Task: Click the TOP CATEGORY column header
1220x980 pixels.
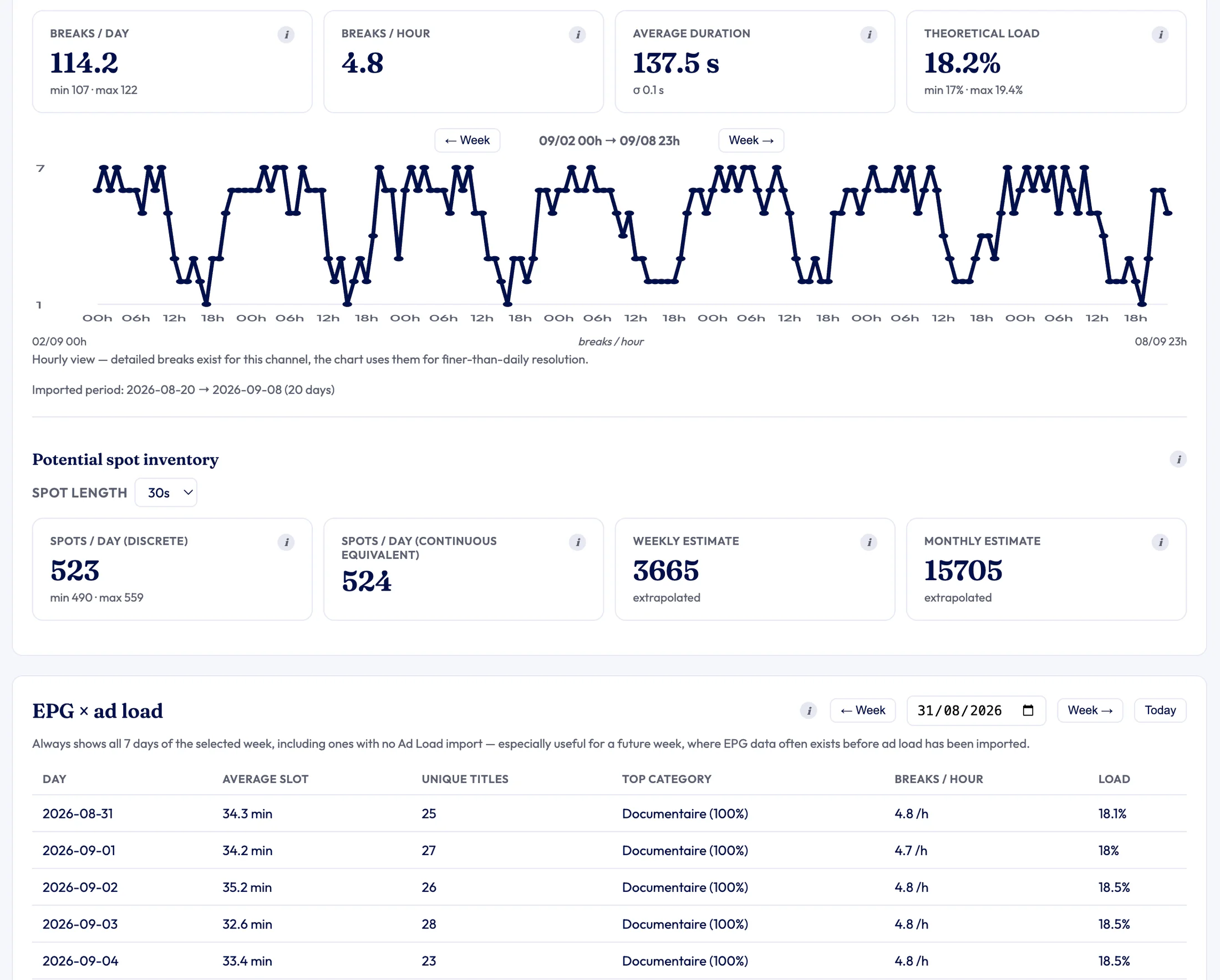Action: coord(667,779)
